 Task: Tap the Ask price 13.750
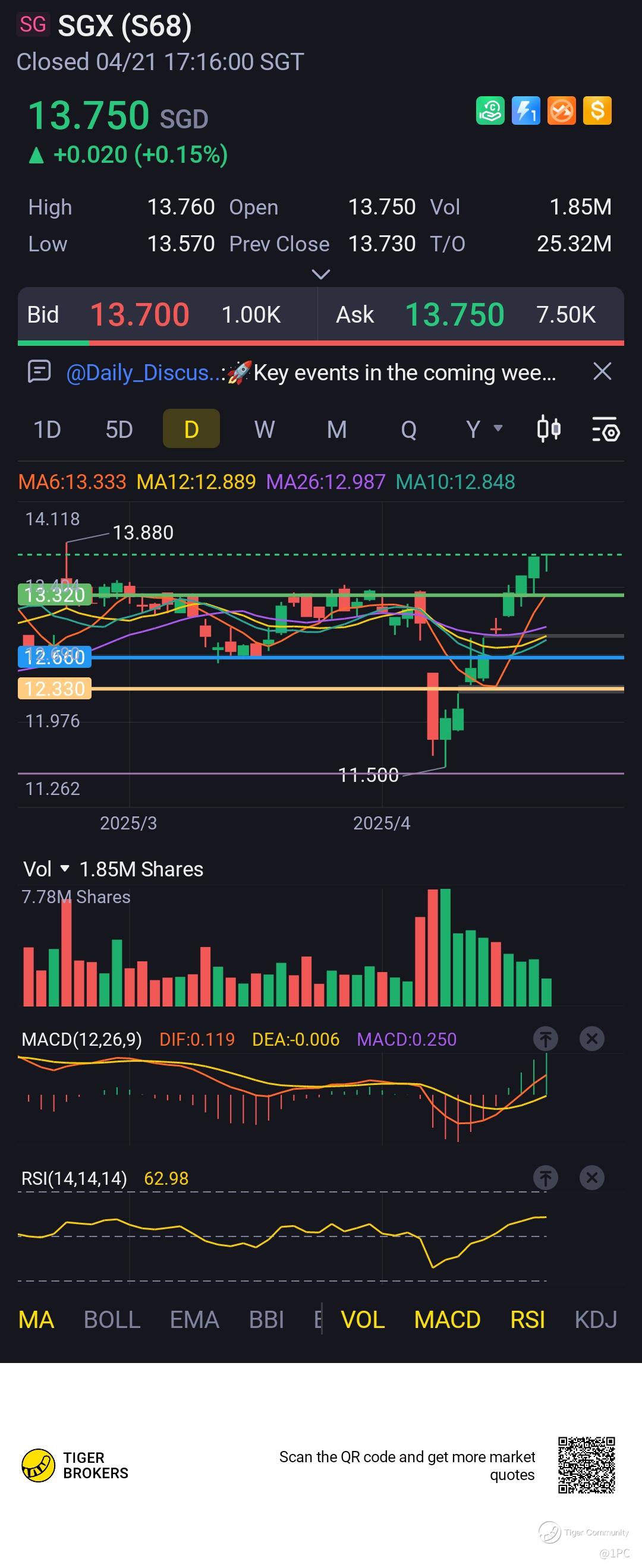tap(454, 315)
